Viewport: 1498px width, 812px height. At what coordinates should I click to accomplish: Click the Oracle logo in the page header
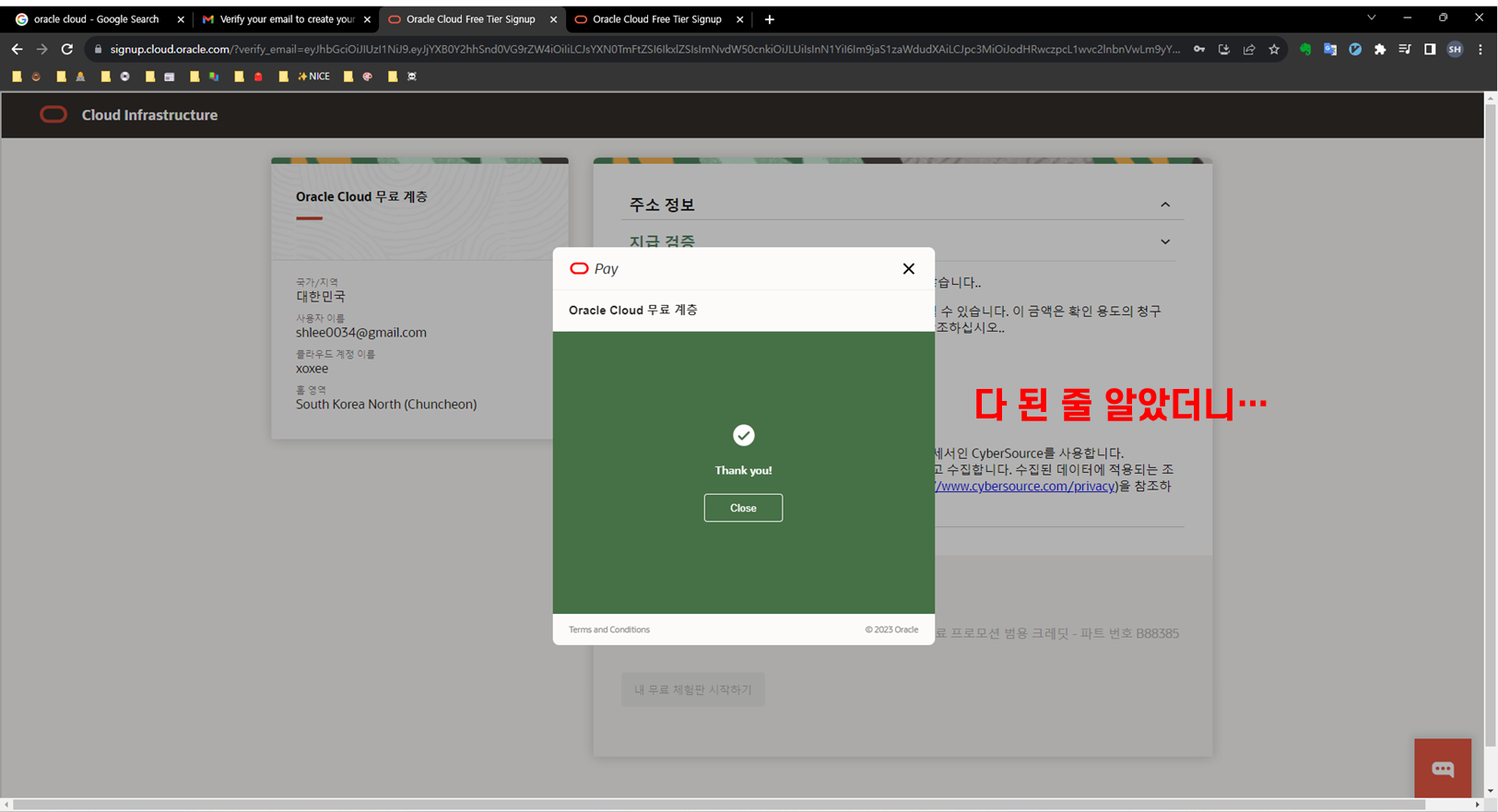[x=53, y=114]
